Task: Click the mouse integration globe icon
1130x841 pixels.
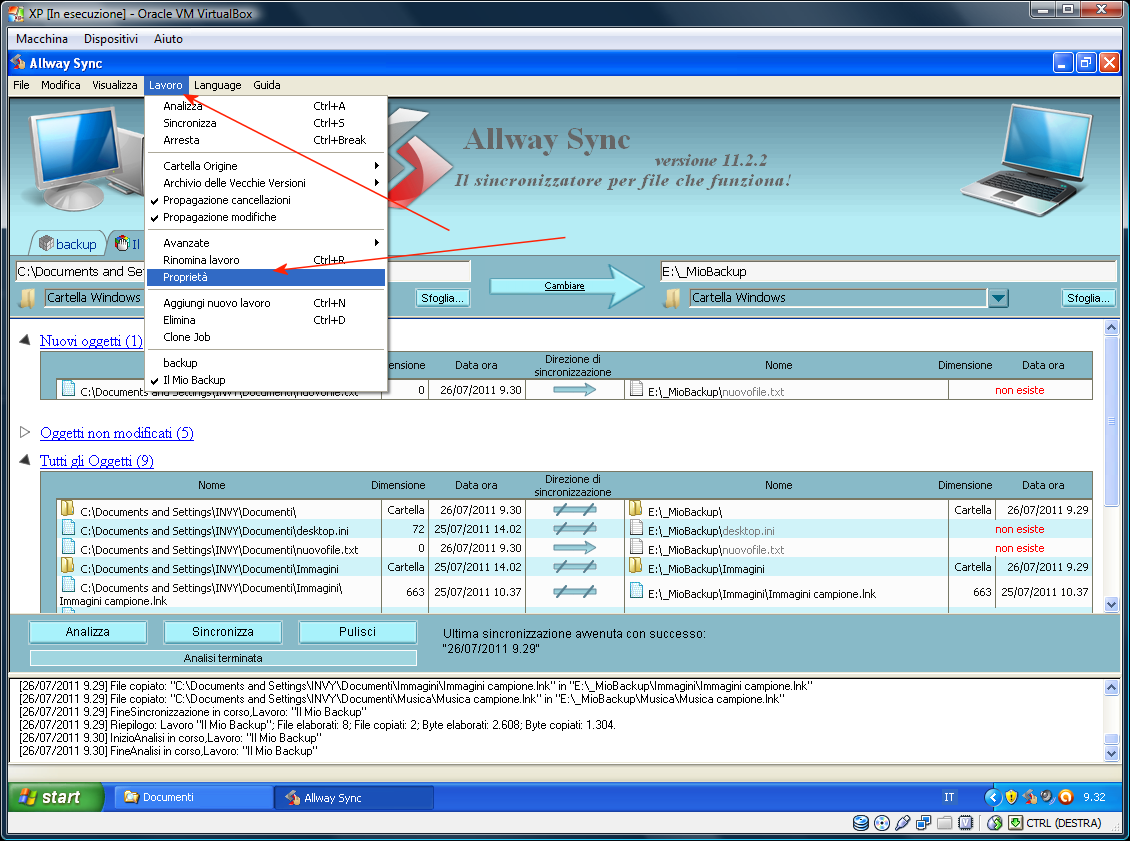Action: click(995, 823)
